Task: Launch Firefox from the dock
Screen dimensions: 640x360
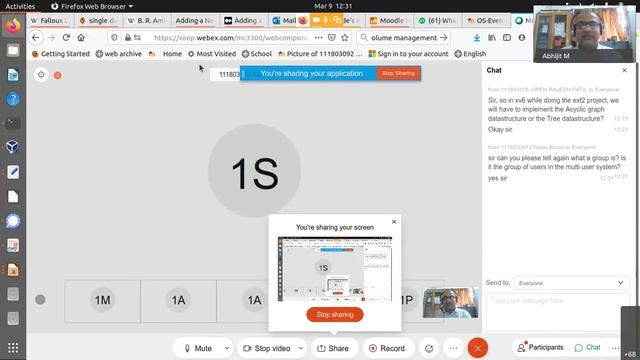Action: tap(13, 26)
